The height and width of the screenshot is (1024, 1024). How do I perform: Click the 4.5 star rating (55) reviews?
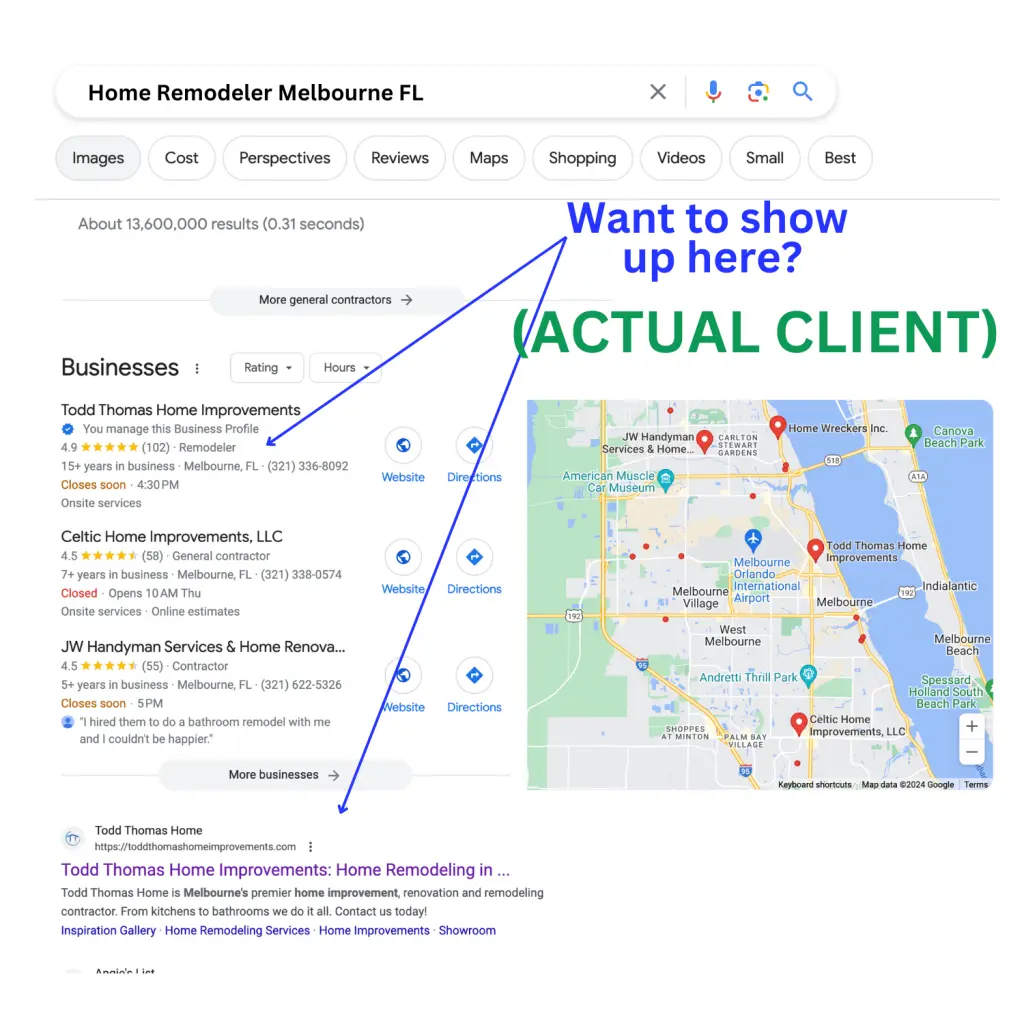pyautogui.click(x=112, y=667)
